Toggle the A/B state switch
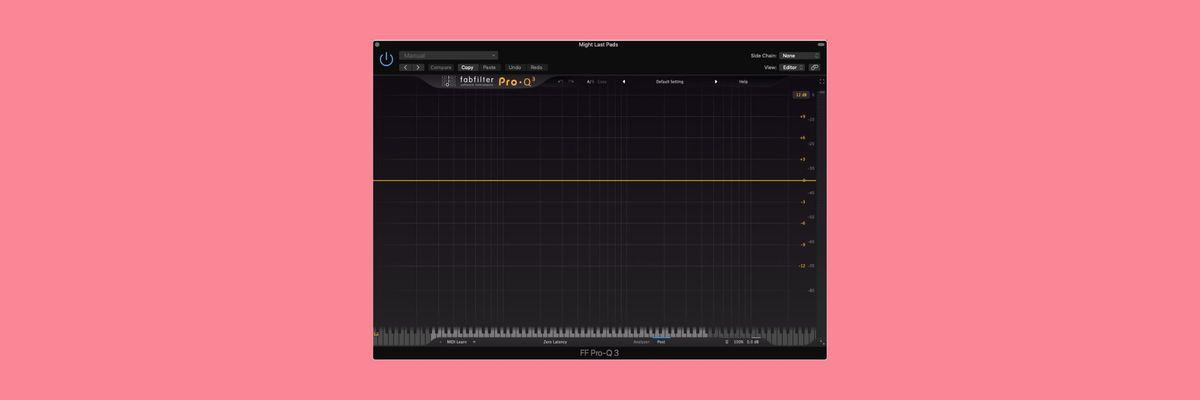This screenshot has height=400, width=1200. point(590,81)
